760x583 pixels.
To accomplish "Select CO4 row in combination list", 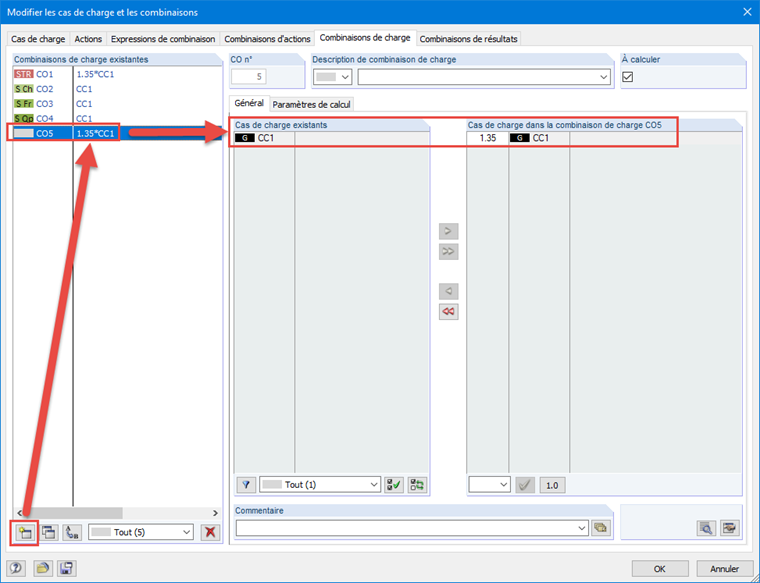I will pos(115,118).
